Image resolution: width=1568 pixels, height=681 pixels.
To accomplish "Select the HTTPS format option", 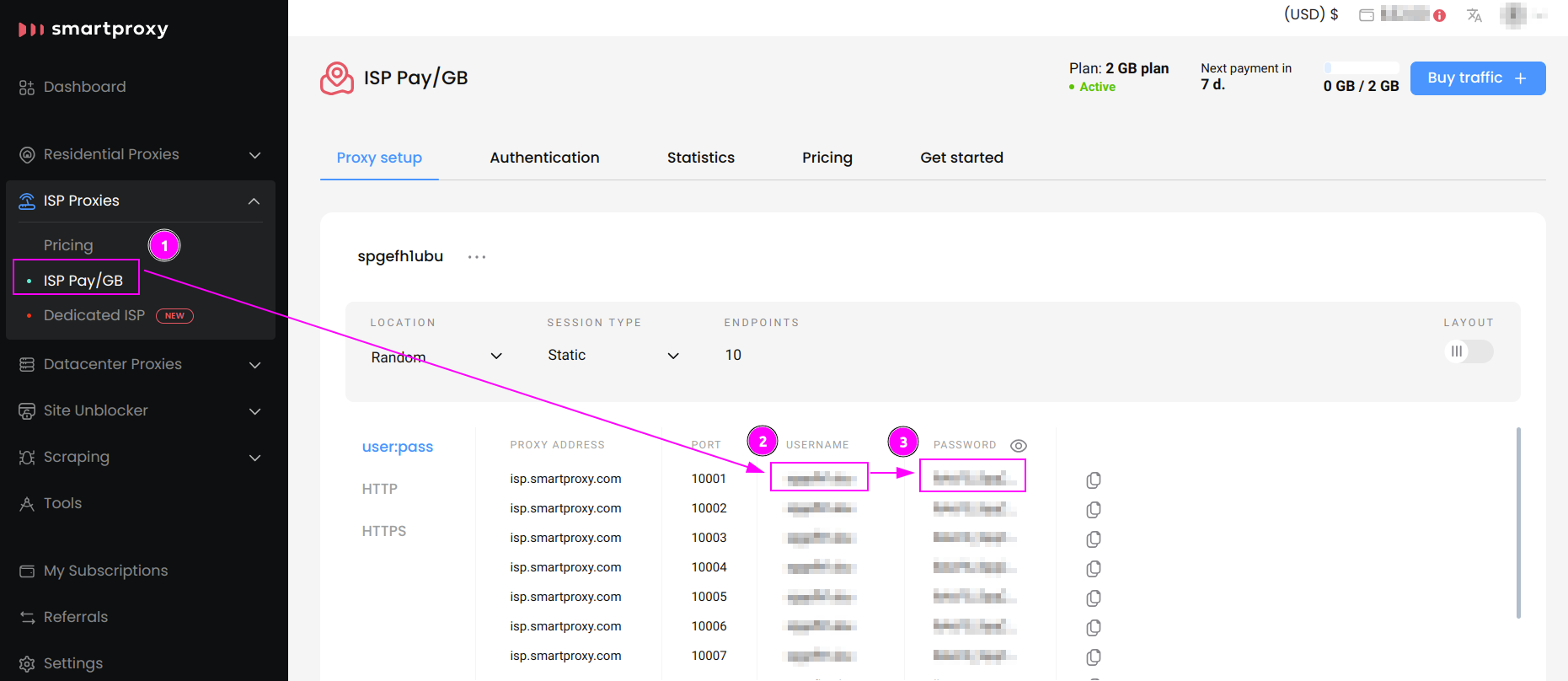I will (x=384, y=531).
